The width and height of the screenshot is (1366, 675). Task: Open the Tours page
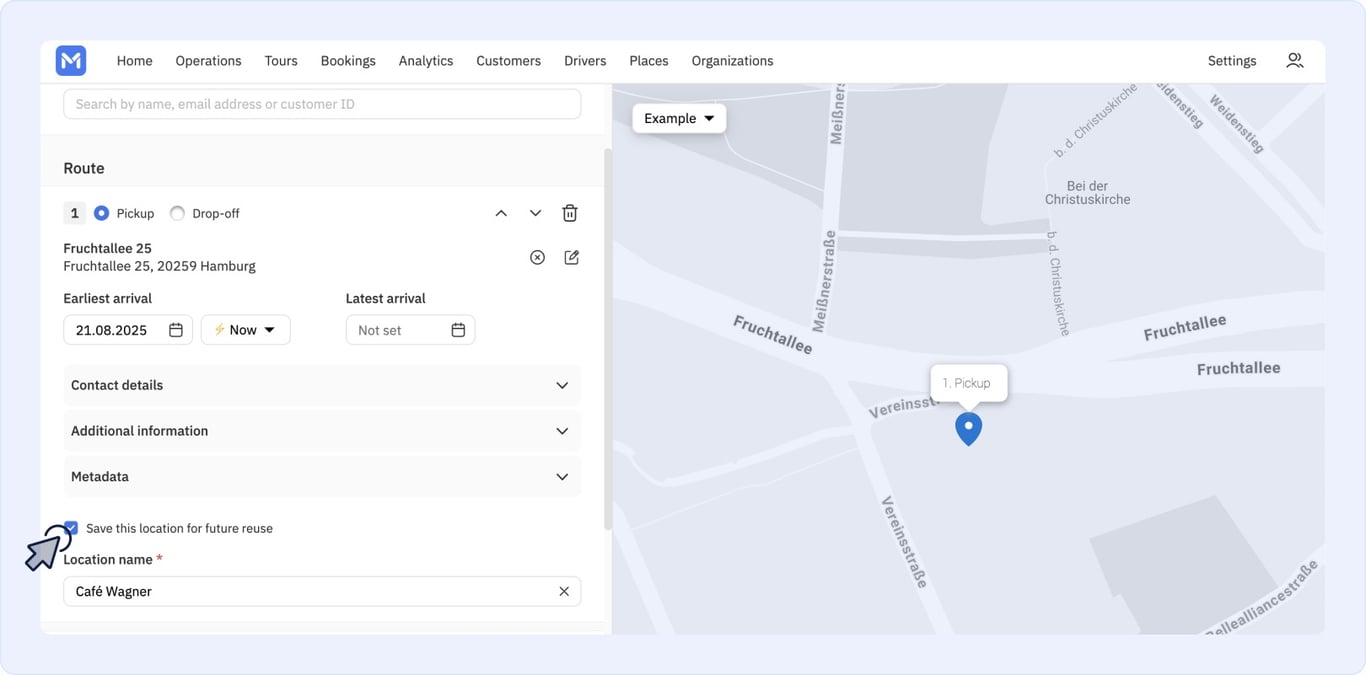pos(281,61)
